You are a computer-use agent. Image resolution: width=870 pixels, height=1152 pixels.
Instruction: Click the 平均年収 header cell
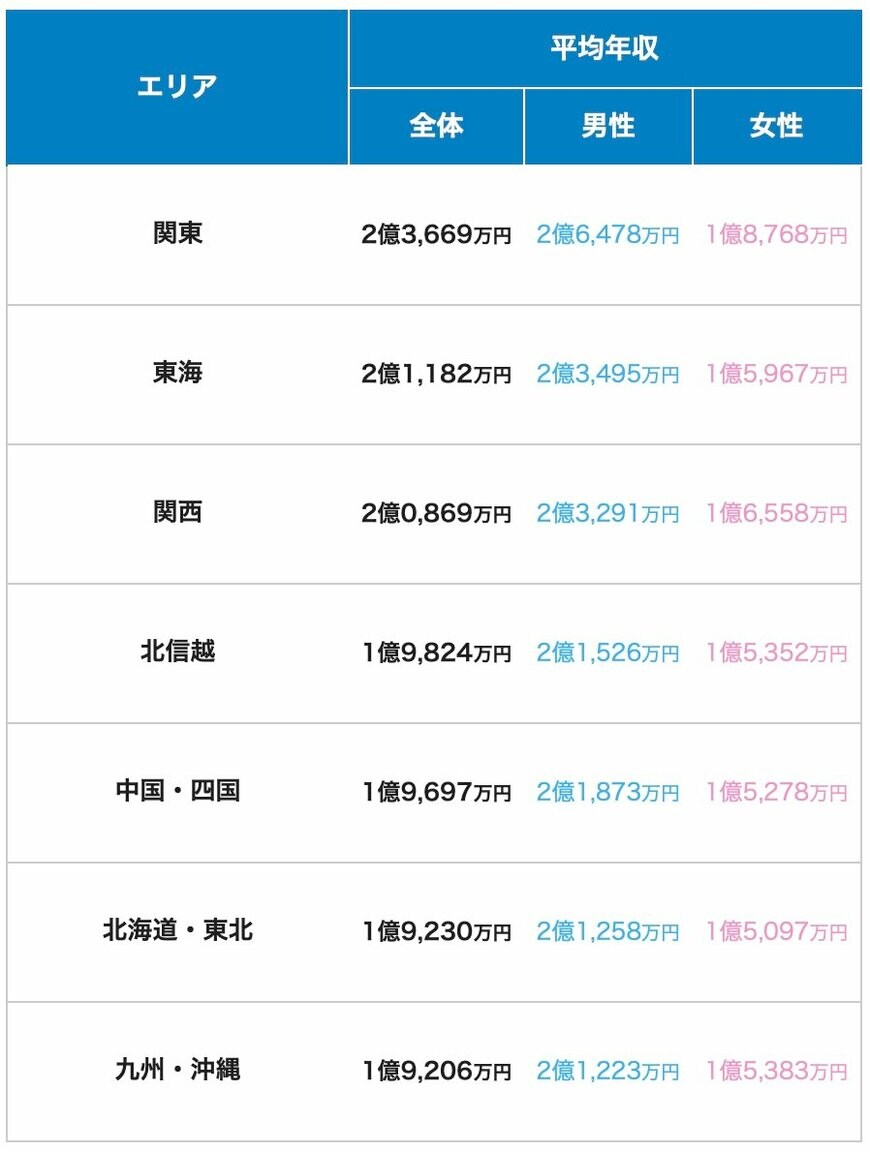(x=605, y=48)
